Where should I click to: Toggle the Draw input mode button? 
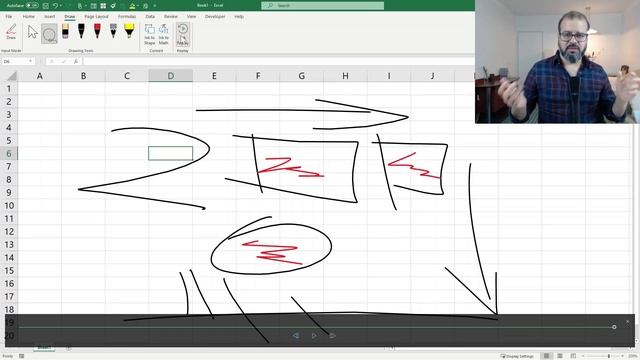[x=11, y=32]
